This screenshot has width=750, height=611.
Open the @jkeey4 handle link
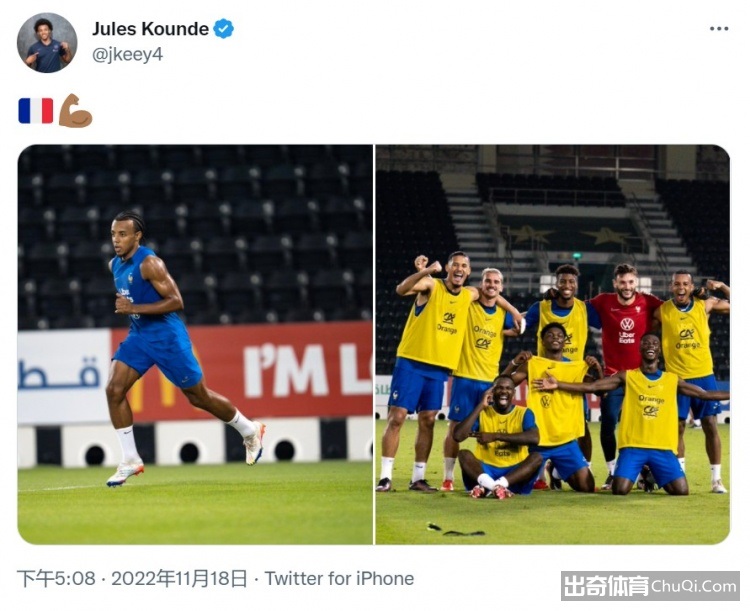tap(127, 55)
